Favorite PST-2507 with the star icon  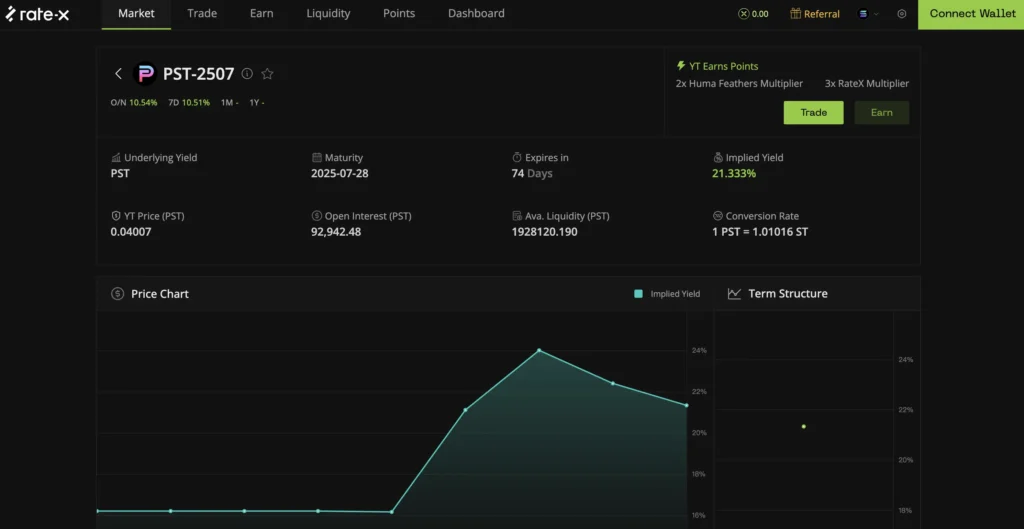pyautogui.click(x=267, y=74)
